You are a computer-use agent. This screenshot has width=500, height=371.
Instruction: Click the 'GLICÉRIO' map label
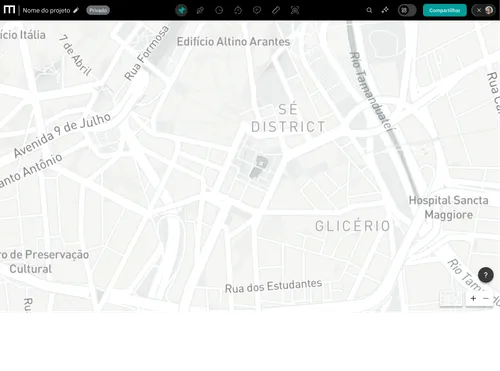pyautogui.click(x=353, y=226)
